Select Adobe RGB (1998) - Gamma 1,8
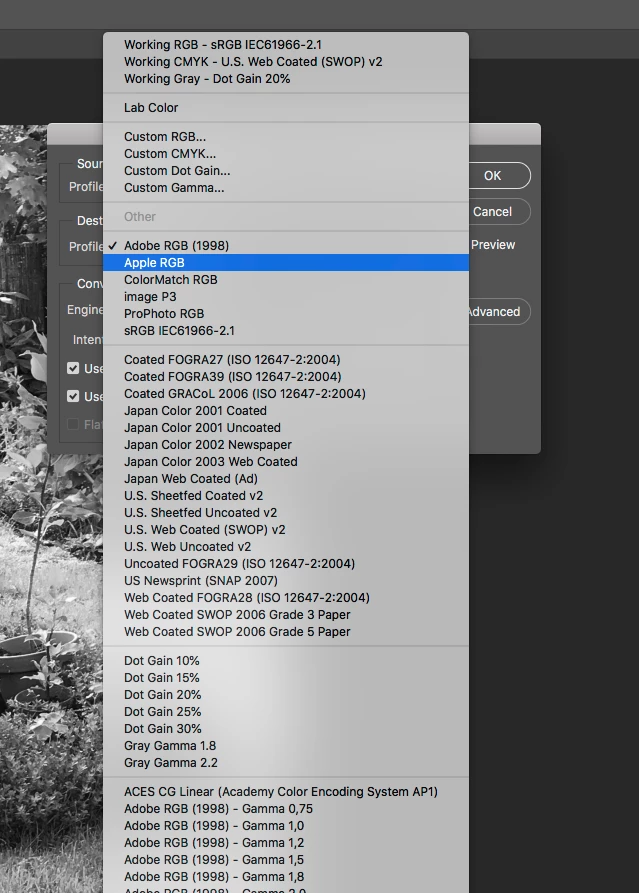The width and height of the screenshot is (639, 893). pyautogui.click(x=286, y=877)
